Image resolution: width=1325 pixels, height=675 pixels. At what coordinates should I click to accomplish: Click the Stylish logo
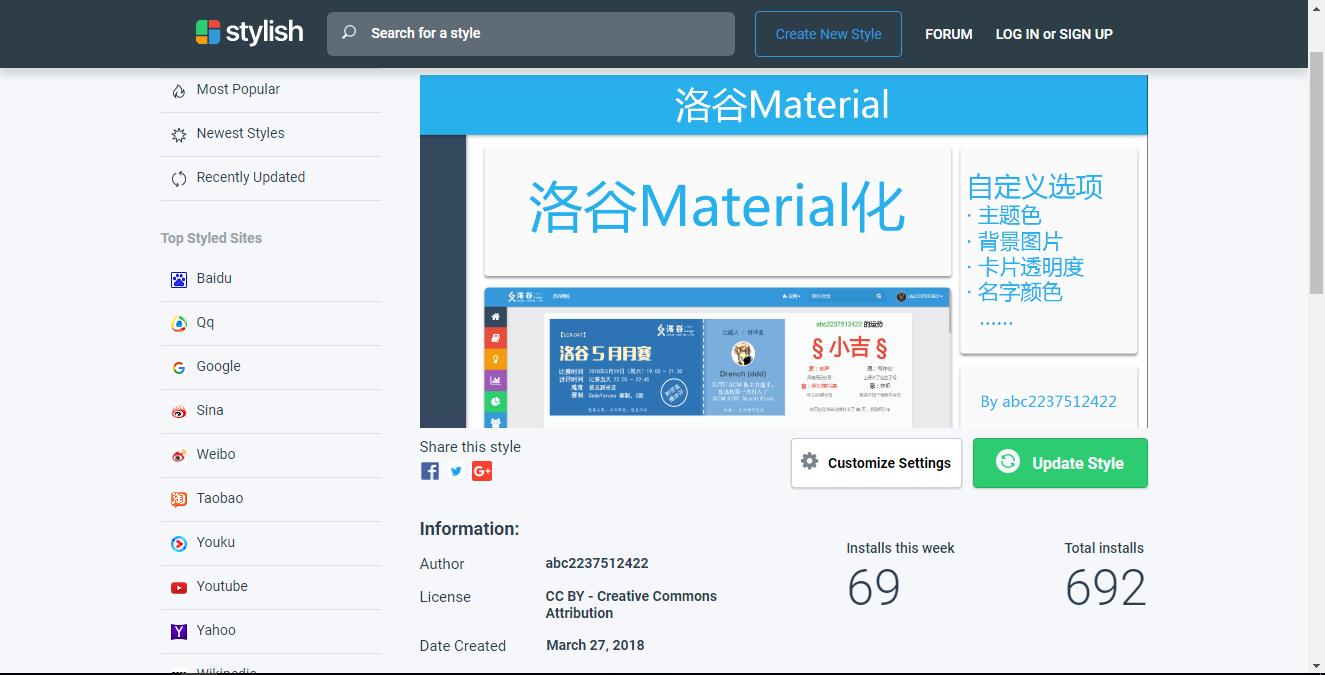[249, 32]
